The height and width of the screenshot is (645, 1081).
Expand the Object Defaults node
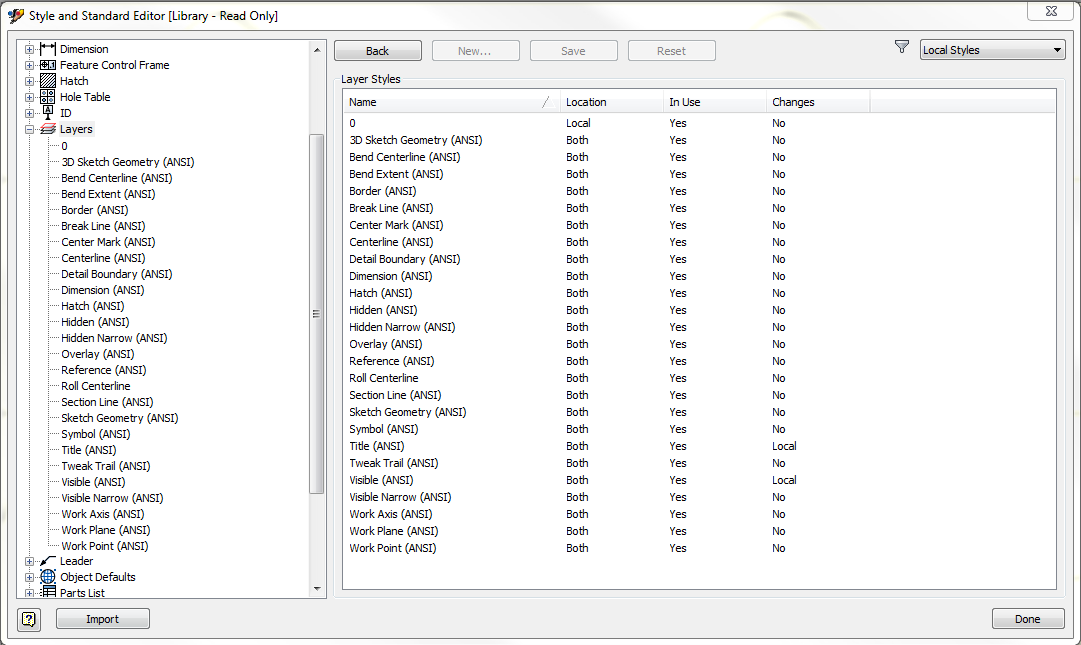(x=29, y=577)
